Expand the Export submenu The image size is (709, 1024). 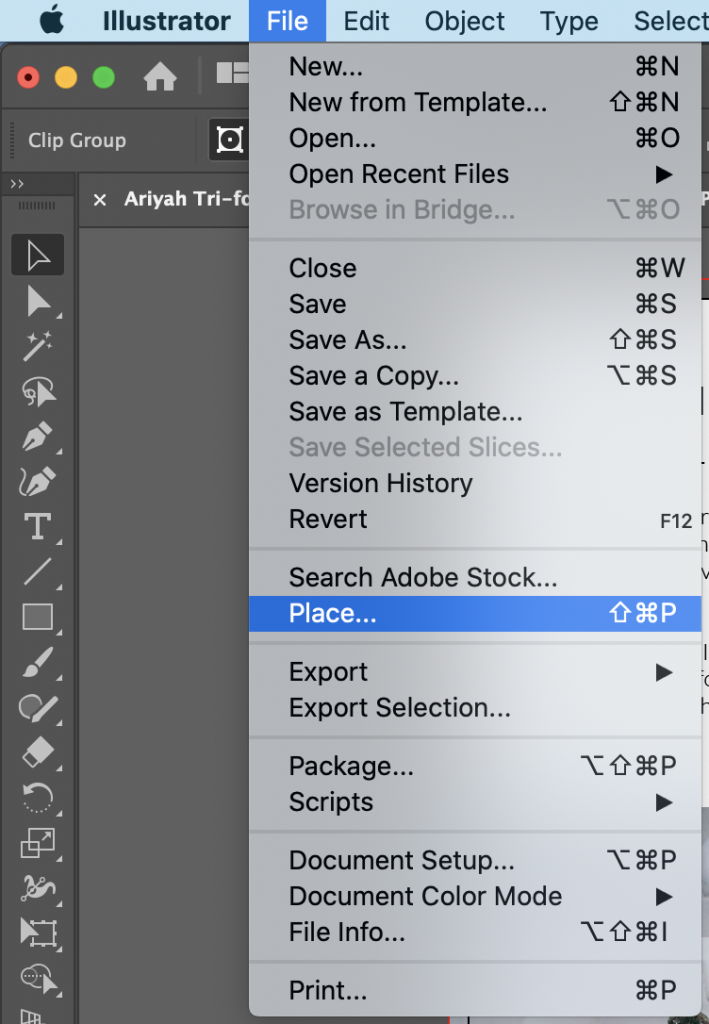475,672
